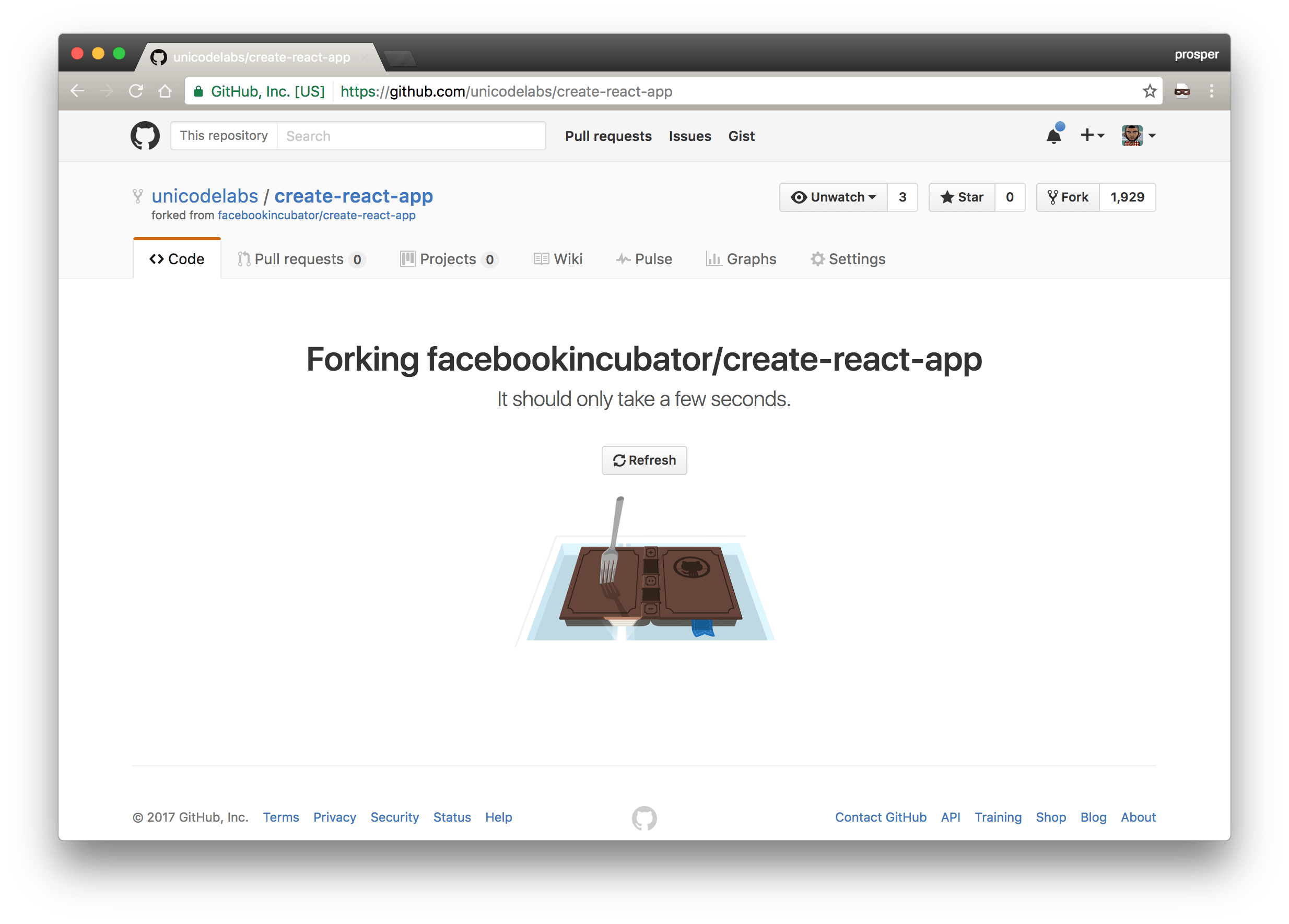Expand the Unwatch dropdown
The width and height of the screenshot is (1289, 924).
pyautogui.click(x=833, y=197)
